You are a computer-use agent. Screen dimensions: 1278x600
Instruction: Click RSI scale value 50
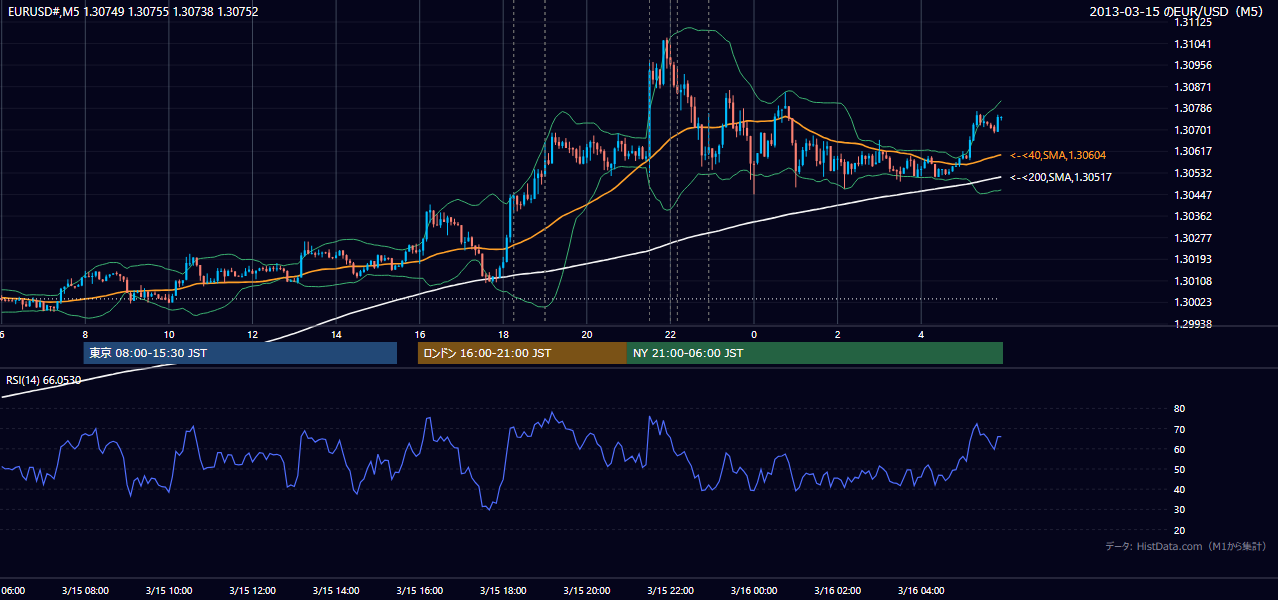click(1179, 469)
